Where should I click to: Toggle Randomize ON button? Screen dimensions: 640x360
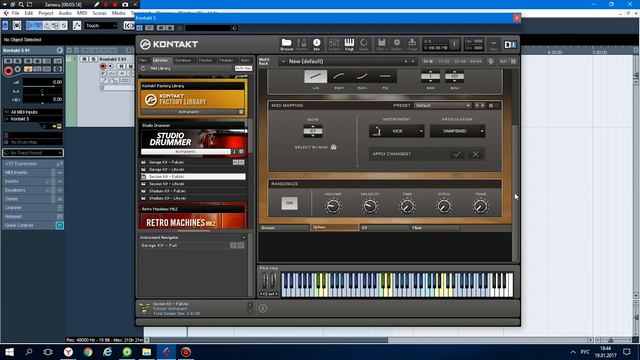[289, 203]
